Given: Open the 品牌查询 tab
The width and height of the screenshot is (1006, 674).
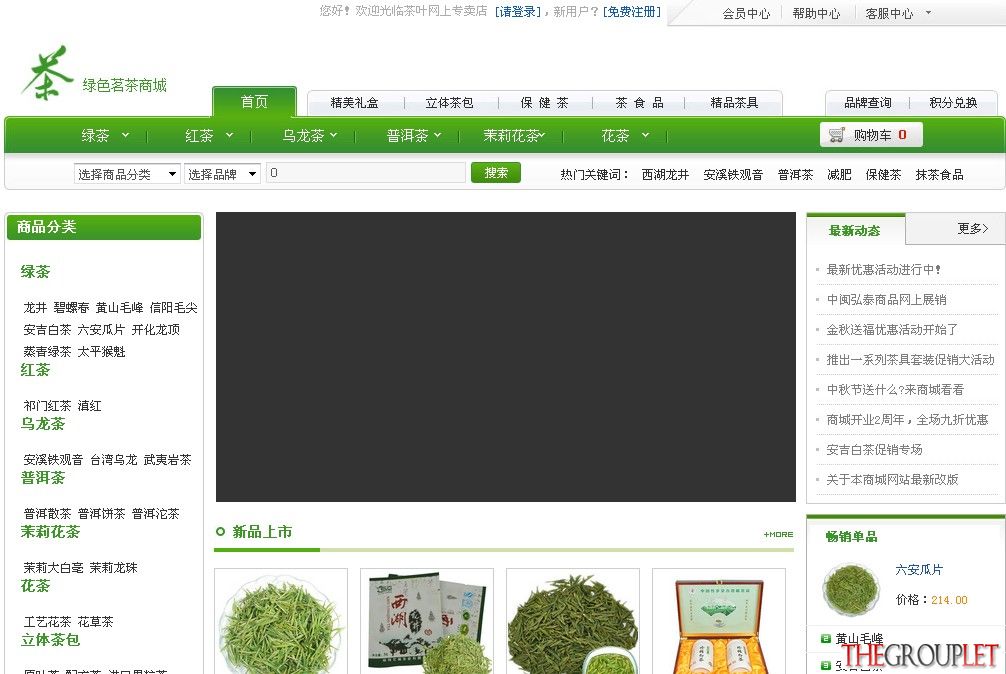Looking at the screenshot, I should pyautogui.click(x=867, y=103).
